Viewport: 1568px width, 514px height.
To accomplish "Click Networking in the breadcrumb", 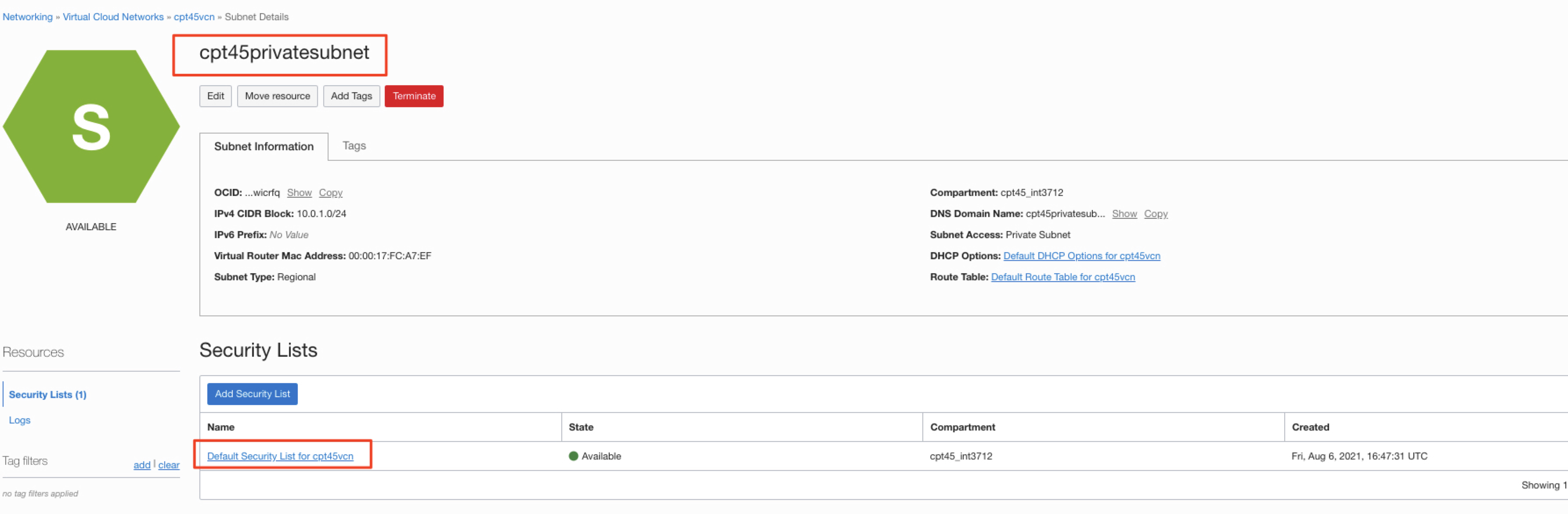I will click(x=27, y=16).
